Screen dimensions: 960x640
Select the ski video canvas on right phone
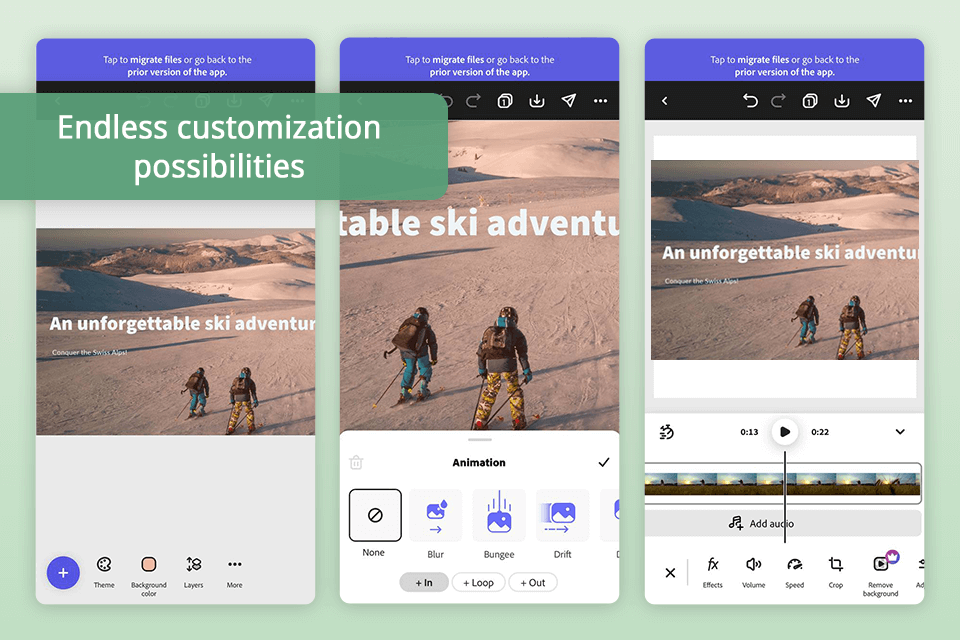tap(785, 260)
